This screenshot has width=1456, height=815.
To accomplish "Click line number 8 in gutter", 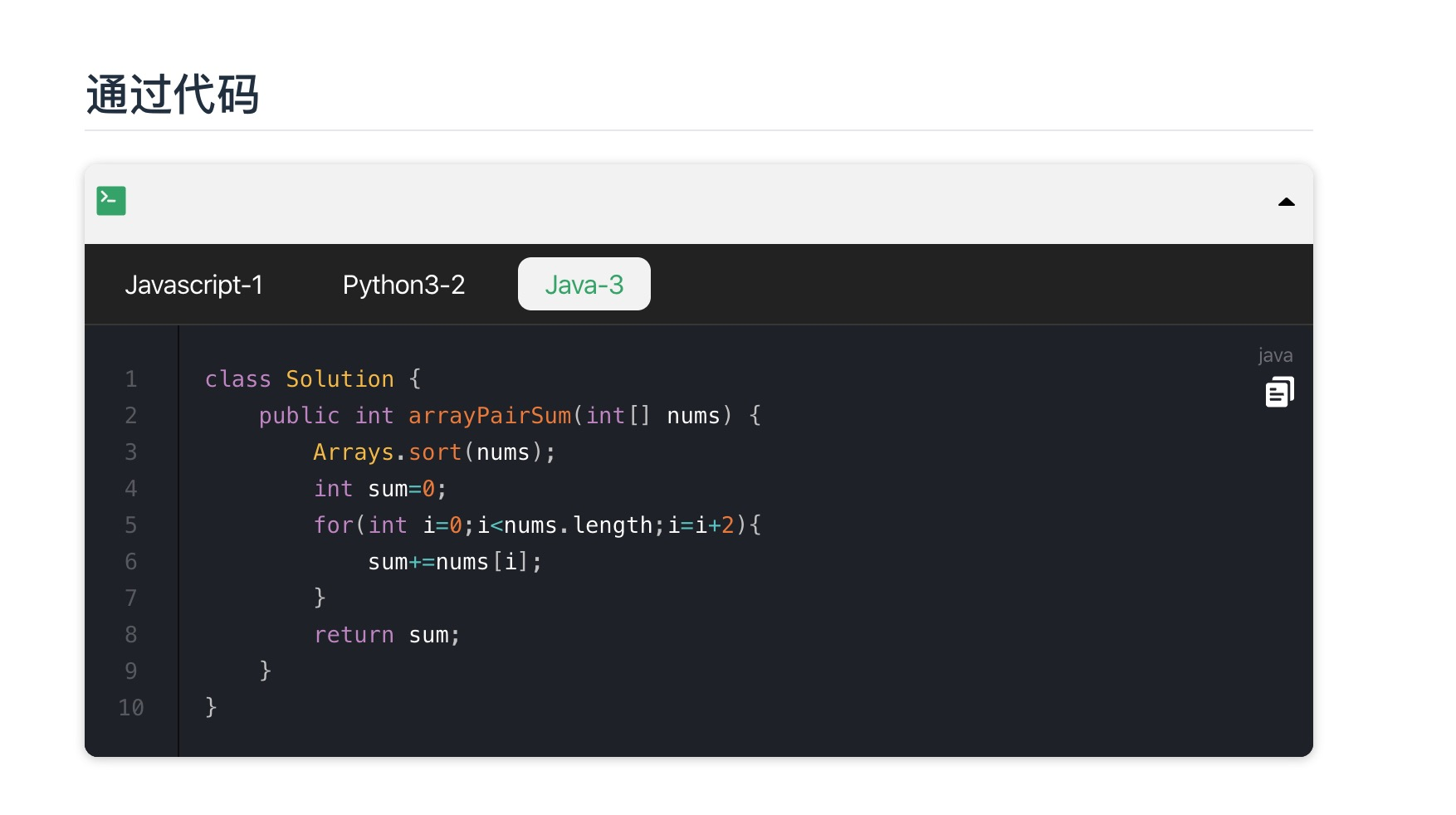I will [131, 635].
